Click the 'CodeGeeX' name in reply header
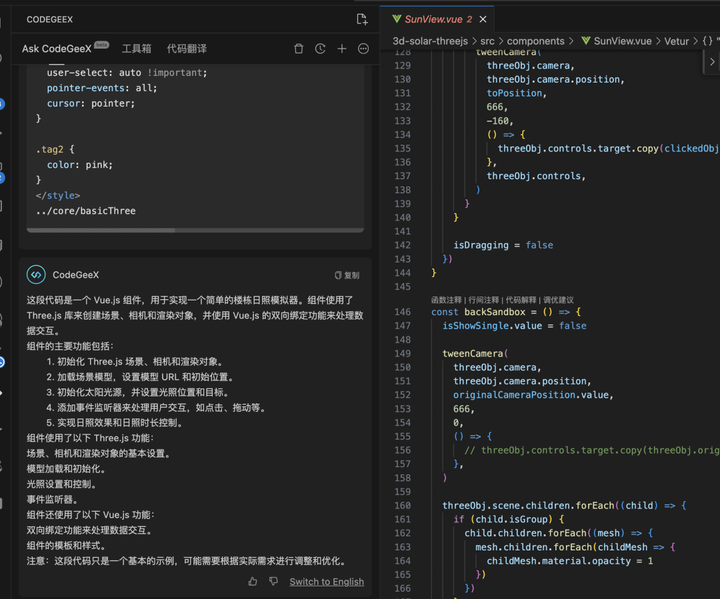 (75, 275)
